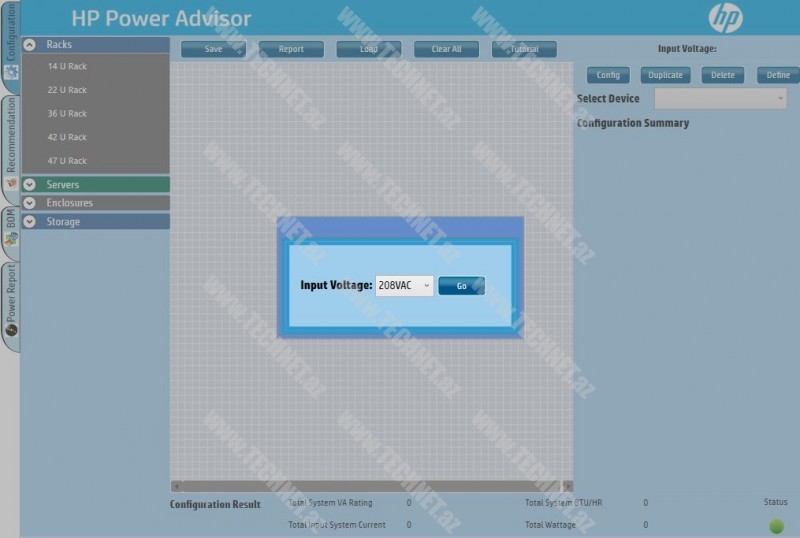Click the Total System VA Rating label
The height and width of the screenshot is (538, 800).
tap(330, 503)
